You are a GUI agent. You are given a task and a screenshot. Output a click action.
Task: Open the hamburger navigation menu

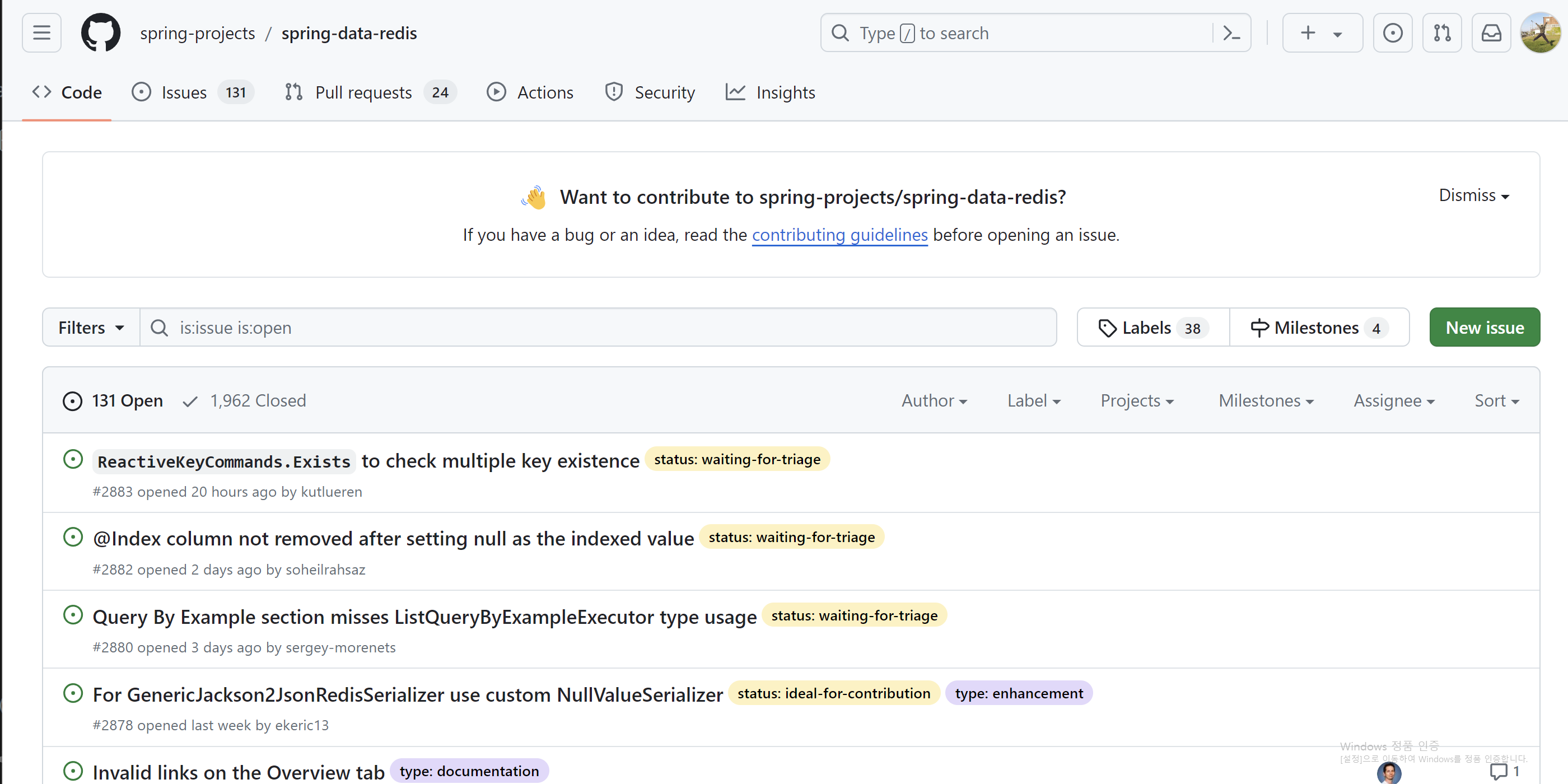click(x=41, y=33)
